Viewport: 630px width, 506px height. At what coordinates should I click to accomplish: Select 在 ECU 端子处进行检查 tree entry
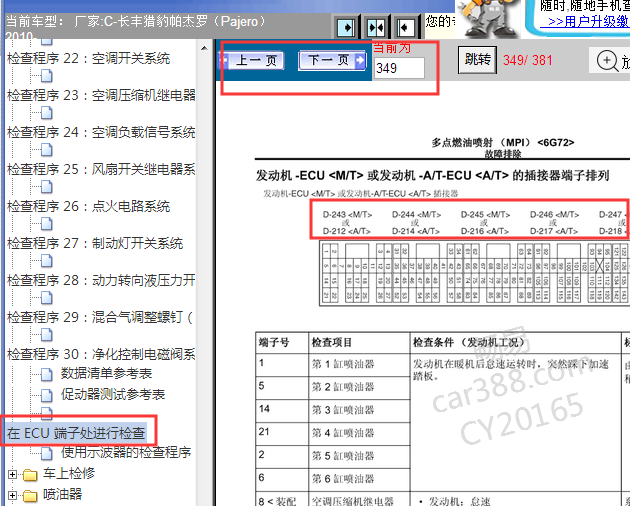tap(76, 433)
